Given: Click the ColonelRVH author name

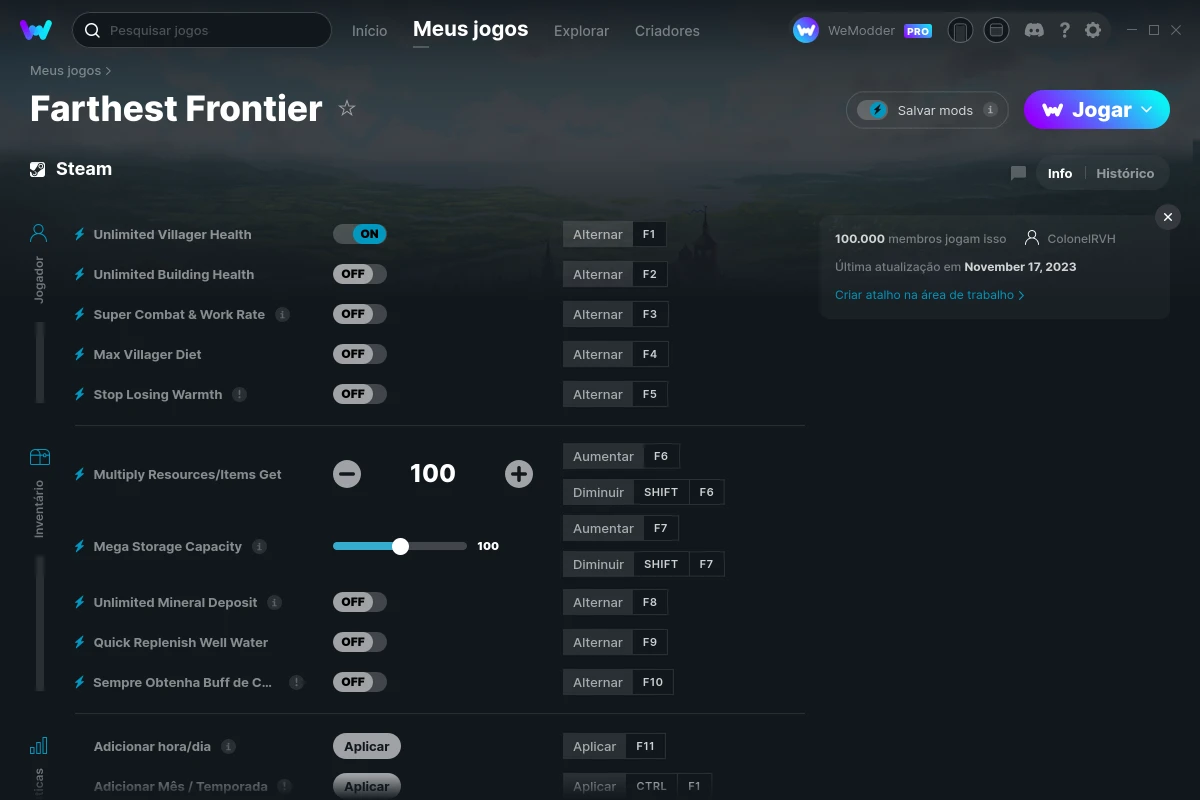Looking at the screenshot, I should point(1081,239).
